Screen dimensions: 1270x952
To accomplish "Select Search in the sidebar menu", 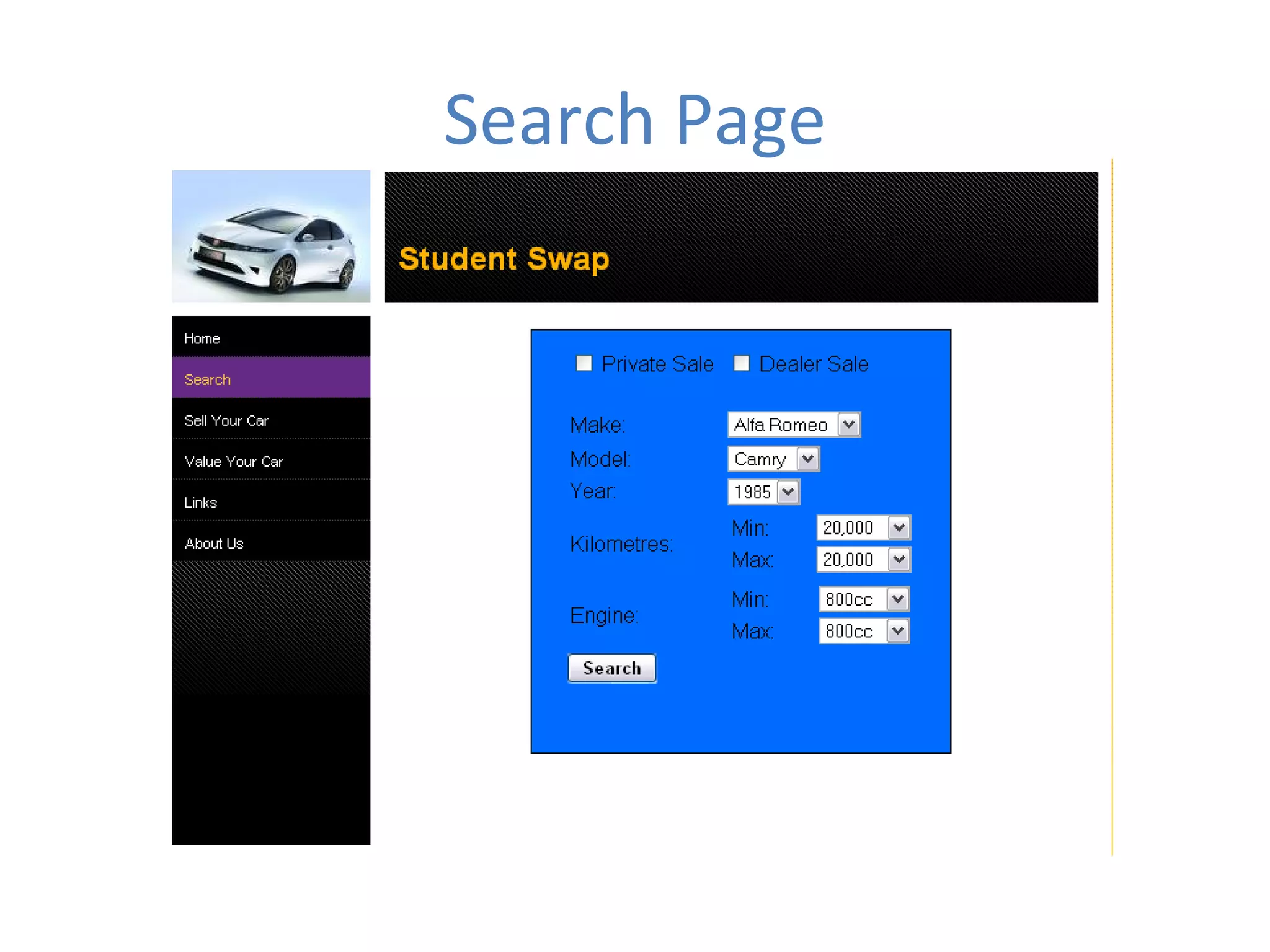I will tap(271, 378).
